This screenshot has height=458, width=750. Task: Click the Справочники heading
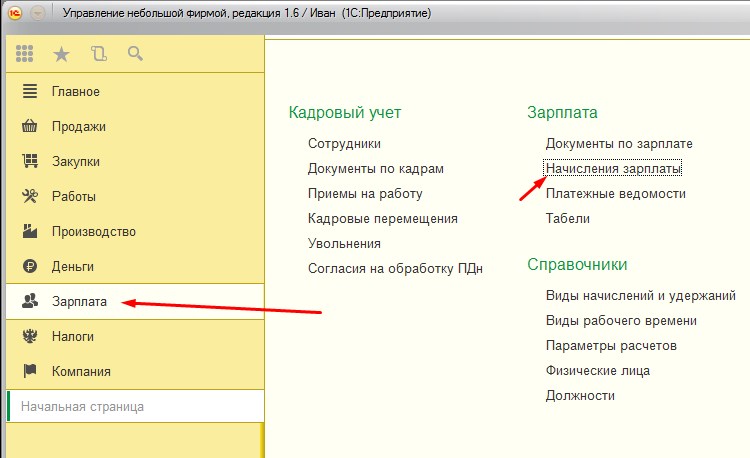(577, 264)
